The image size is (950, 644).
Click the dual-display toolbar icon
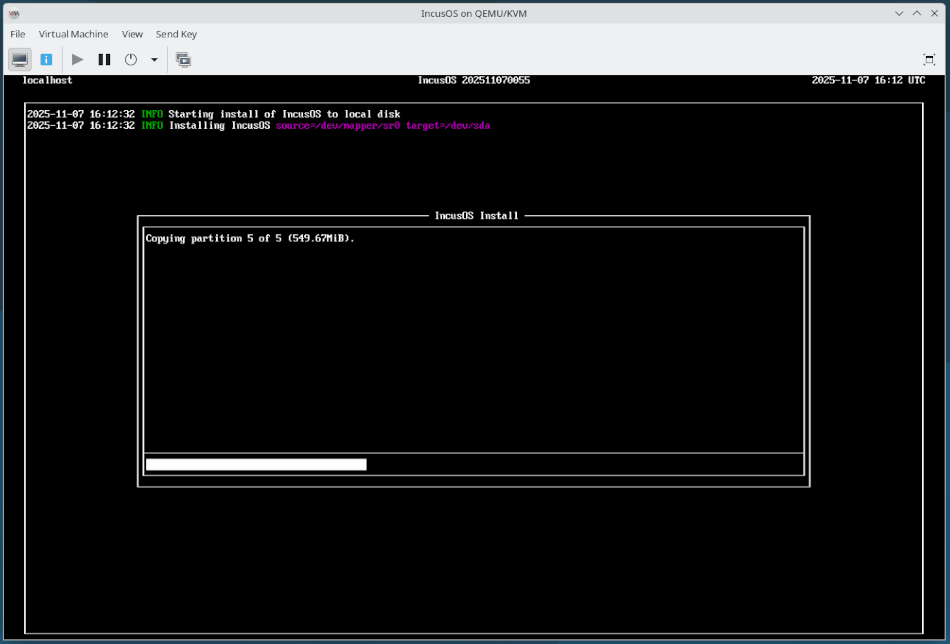tap(183, 59)
